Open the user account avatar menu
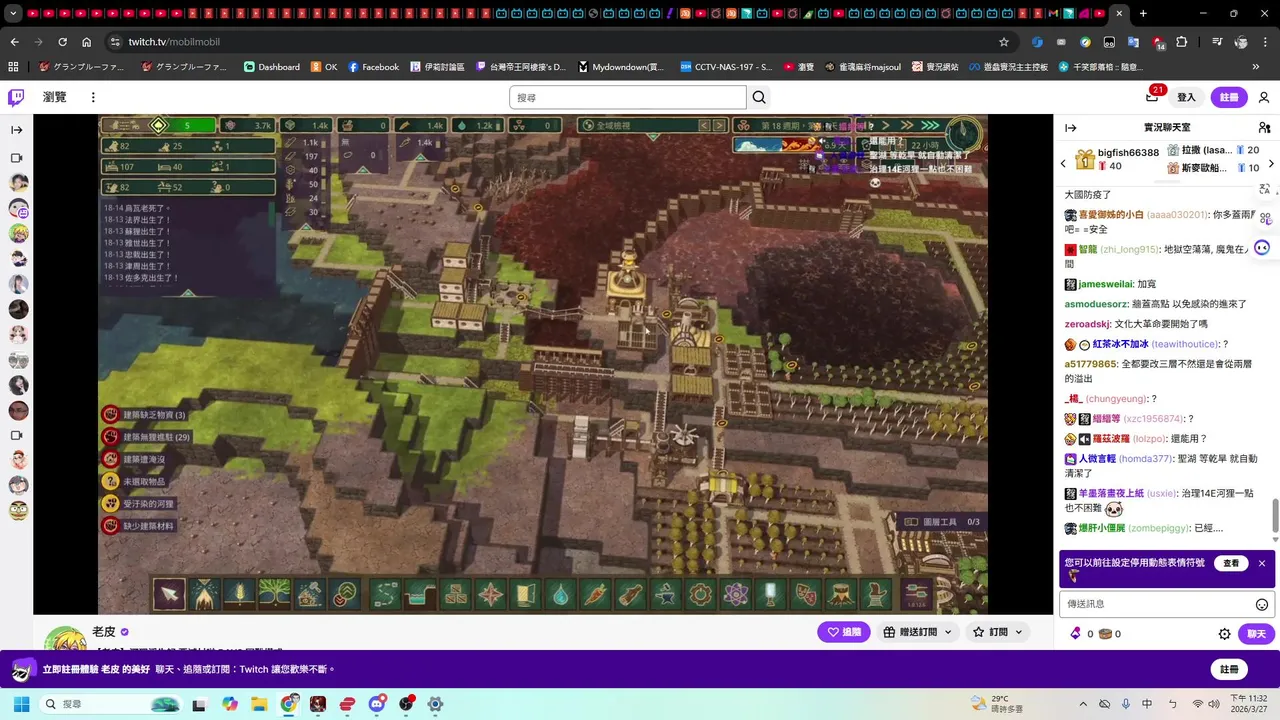 point(1264,97)
